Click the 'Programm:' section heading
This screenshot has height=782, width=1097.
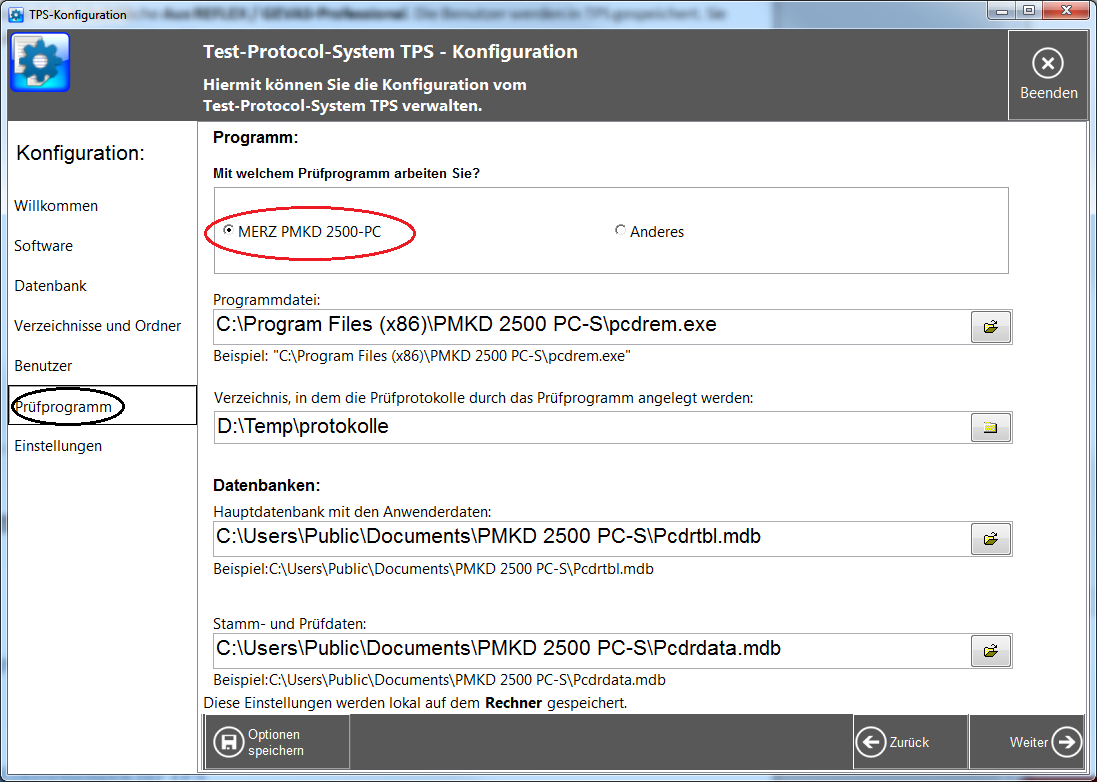[255, 137]
